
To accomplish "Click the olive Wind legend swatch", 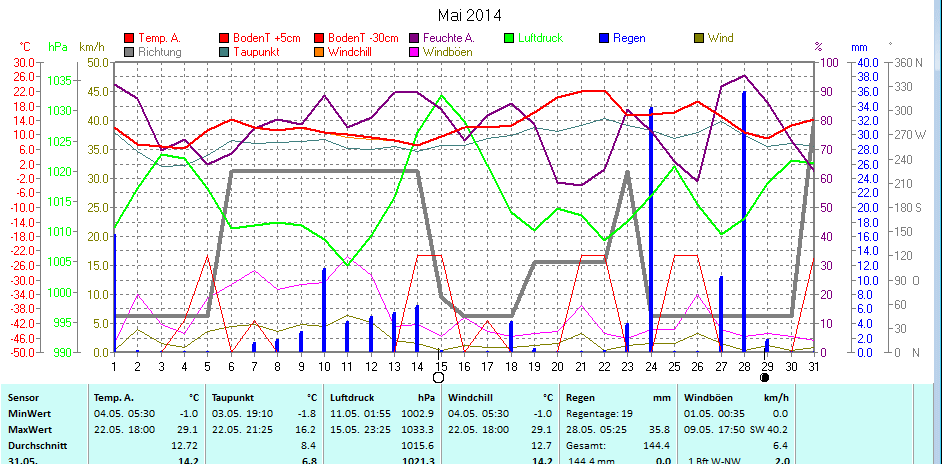I will [699, 38].
